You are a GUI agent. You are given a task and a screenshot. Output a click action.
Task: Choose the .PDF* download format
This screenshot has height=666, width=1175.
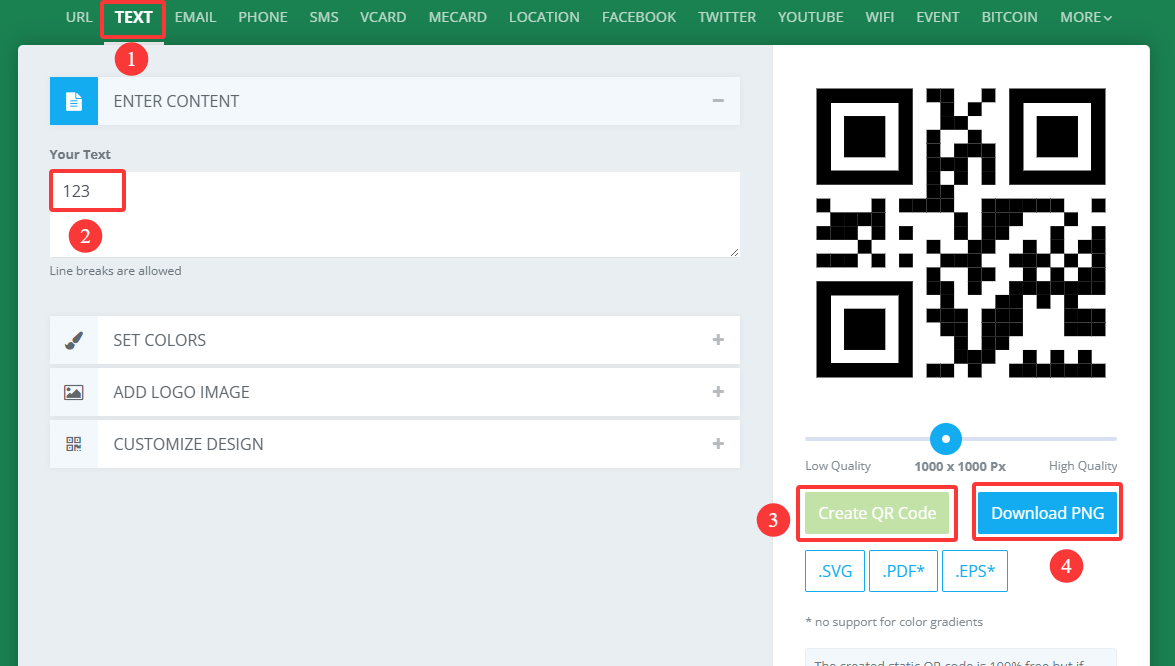coord(903,571)
